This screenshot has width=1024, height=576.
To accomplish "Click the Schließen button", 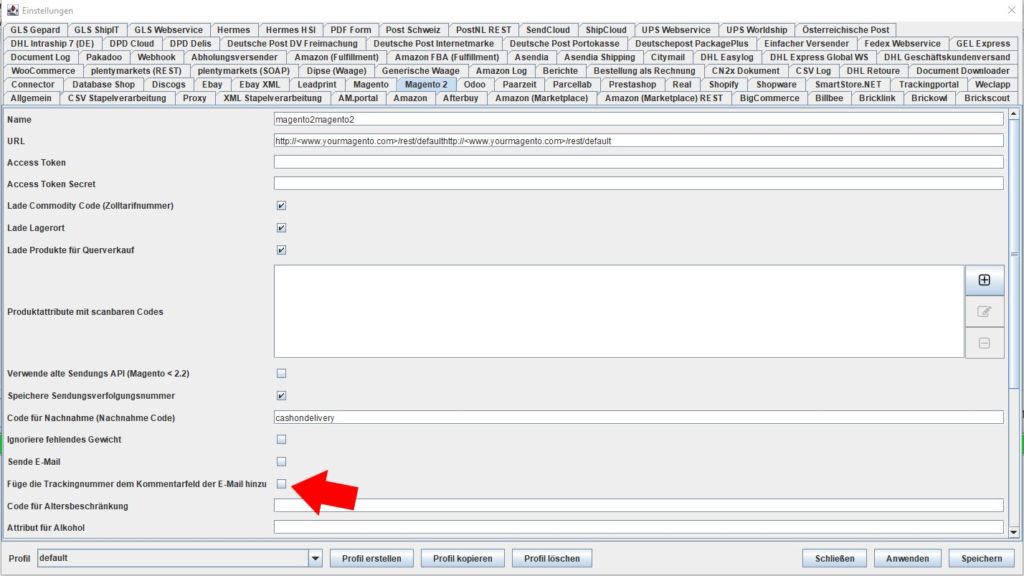I will (835, 558).
